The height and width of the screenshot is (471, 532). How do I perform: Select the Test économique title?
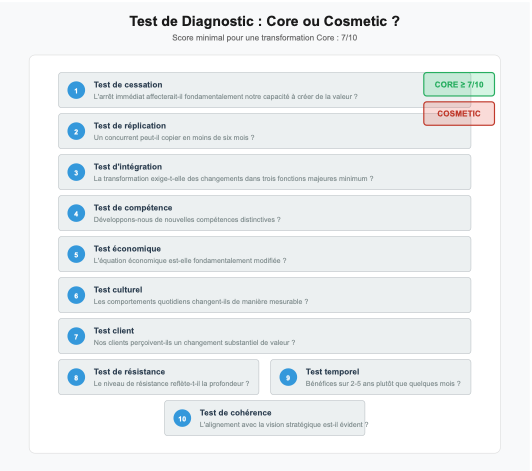click(x=127, y=249)
